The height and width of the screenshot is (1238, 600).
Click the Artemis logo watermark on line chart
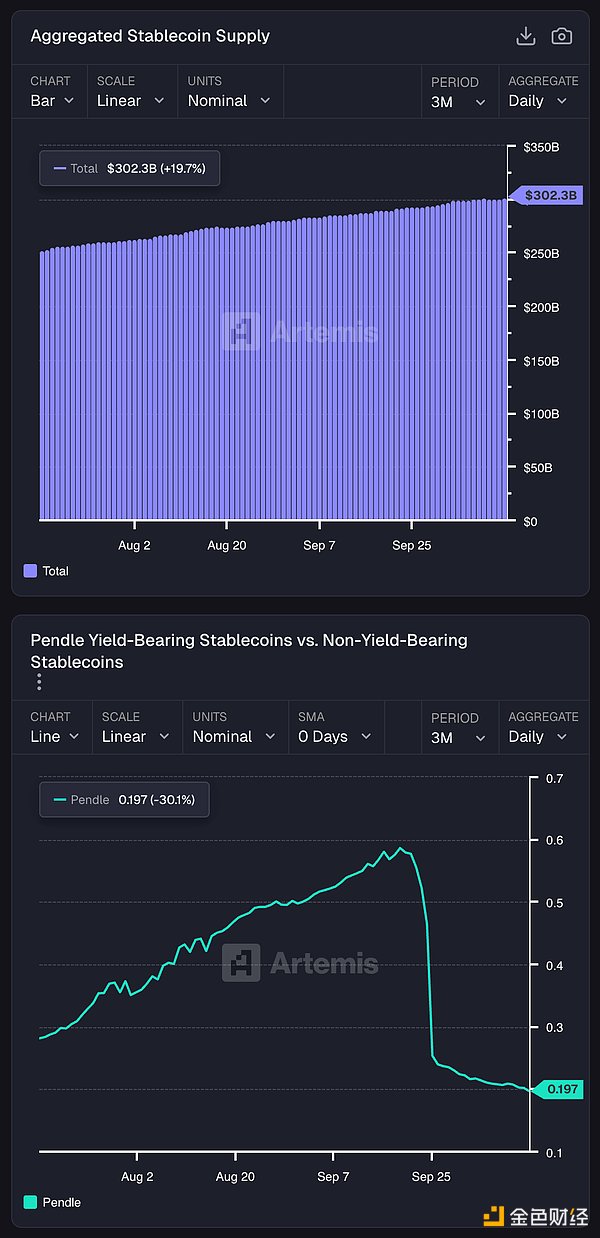(x=300, y=963)
